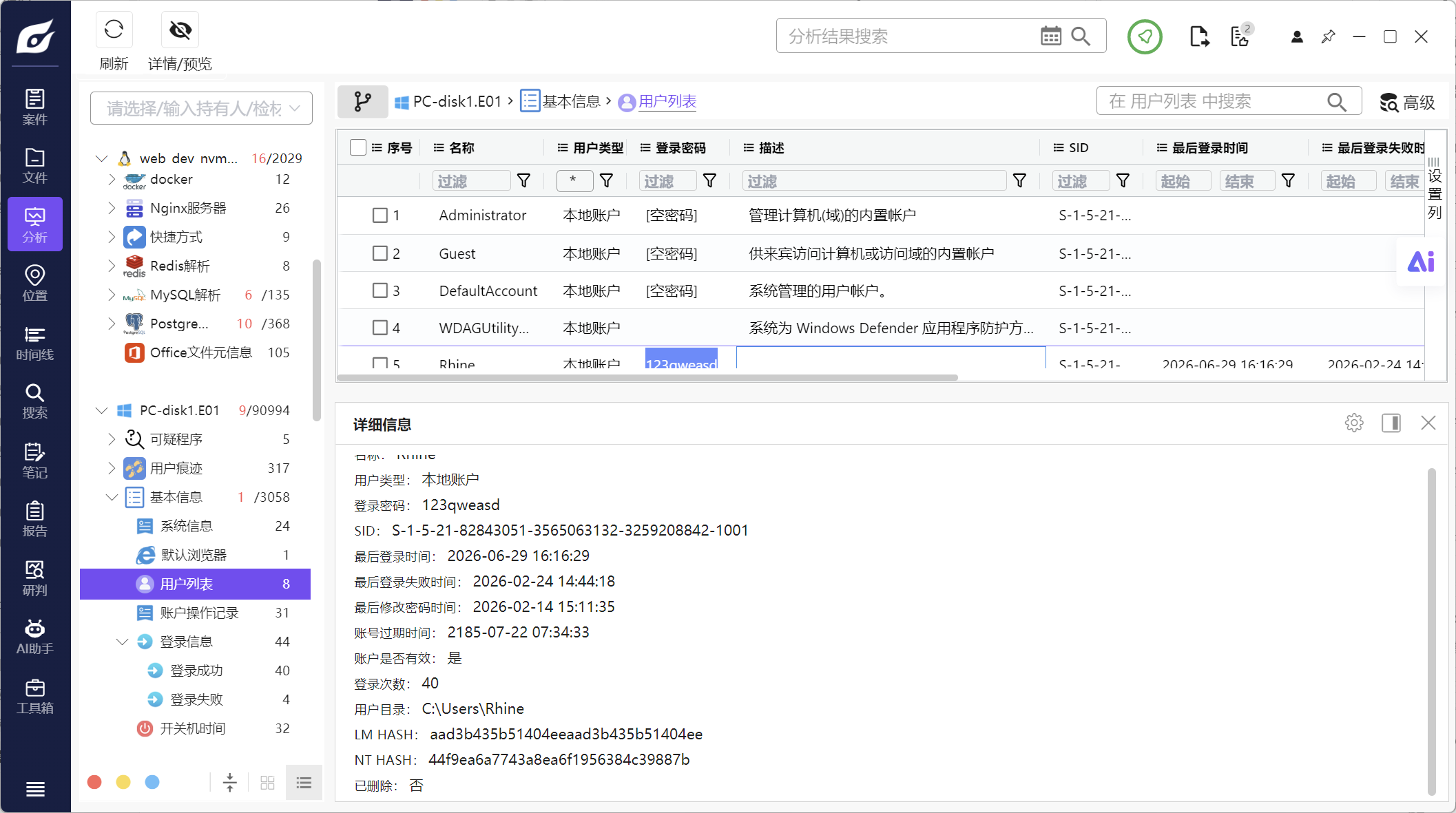
Task: Expand the docker tree node
Action: (x=112, y=179)
